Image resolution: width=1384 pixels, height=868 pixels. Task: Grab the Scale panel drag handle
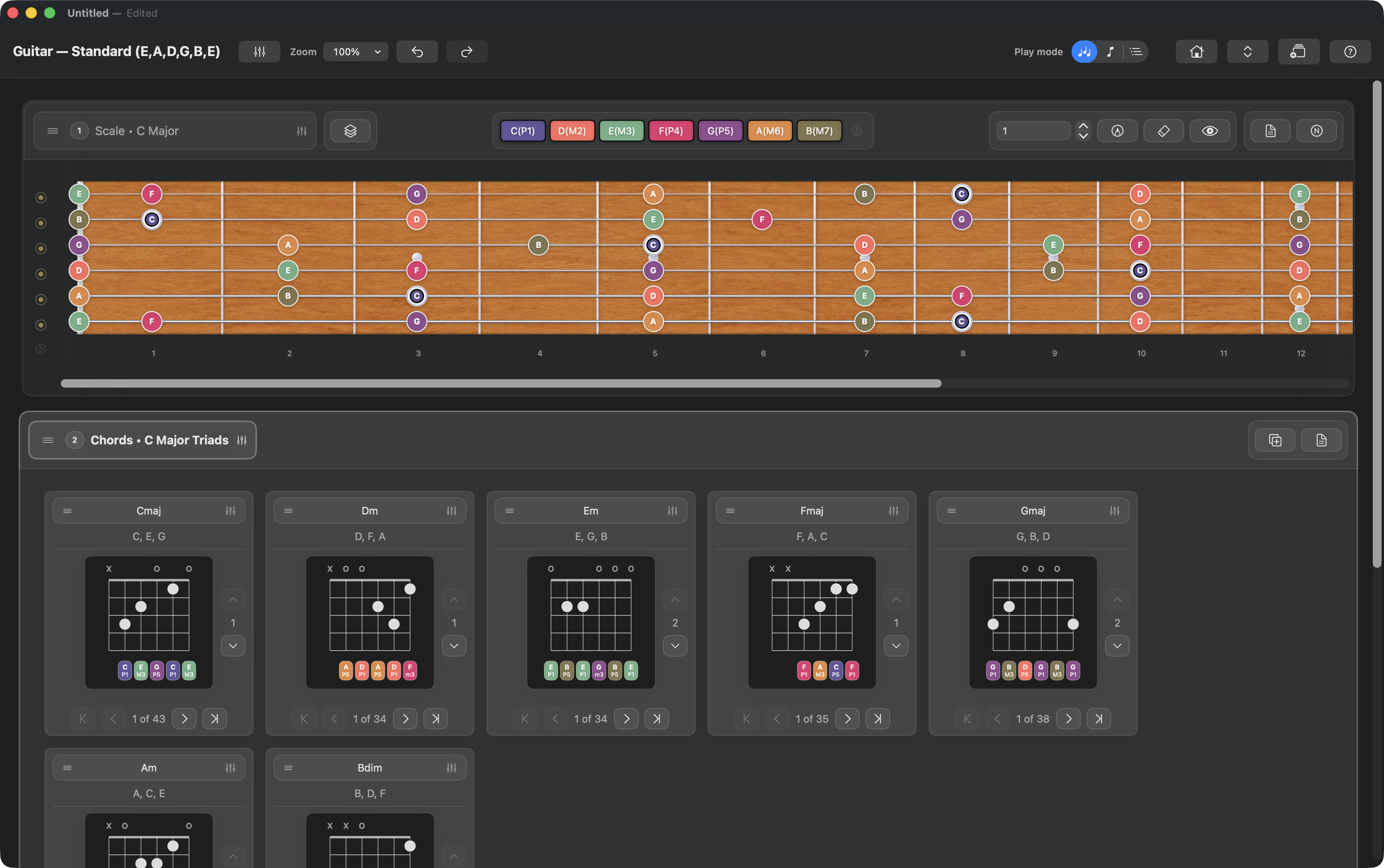(x=53, y=131)
